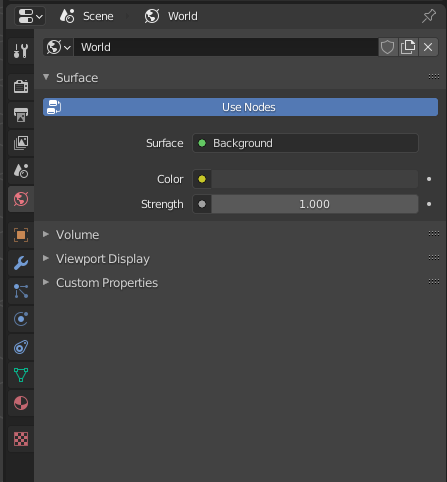This screenshot has width=447, height=482.
Task: Adjust the Strength value field
Action: pos(315,204)
